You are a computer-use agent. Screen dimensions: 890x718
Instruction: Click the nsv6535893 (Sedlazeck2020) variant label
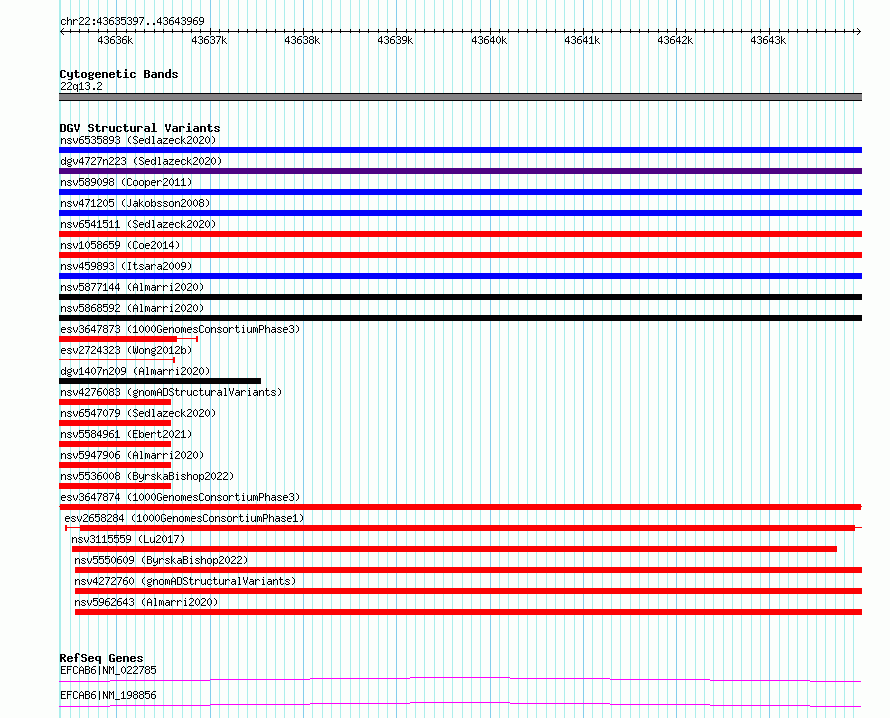tap(138, 140)
